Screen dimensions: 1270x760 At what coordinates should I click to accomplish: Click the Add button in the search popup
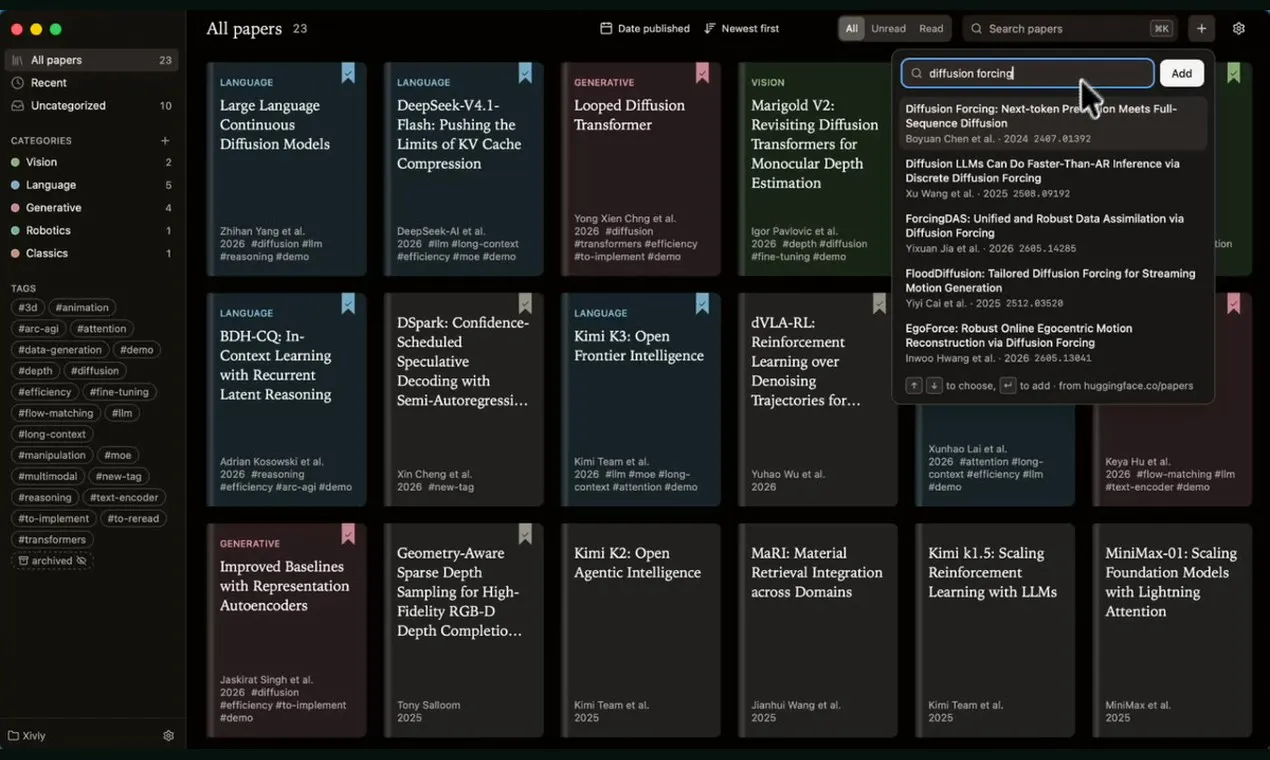click(1182, 73)
